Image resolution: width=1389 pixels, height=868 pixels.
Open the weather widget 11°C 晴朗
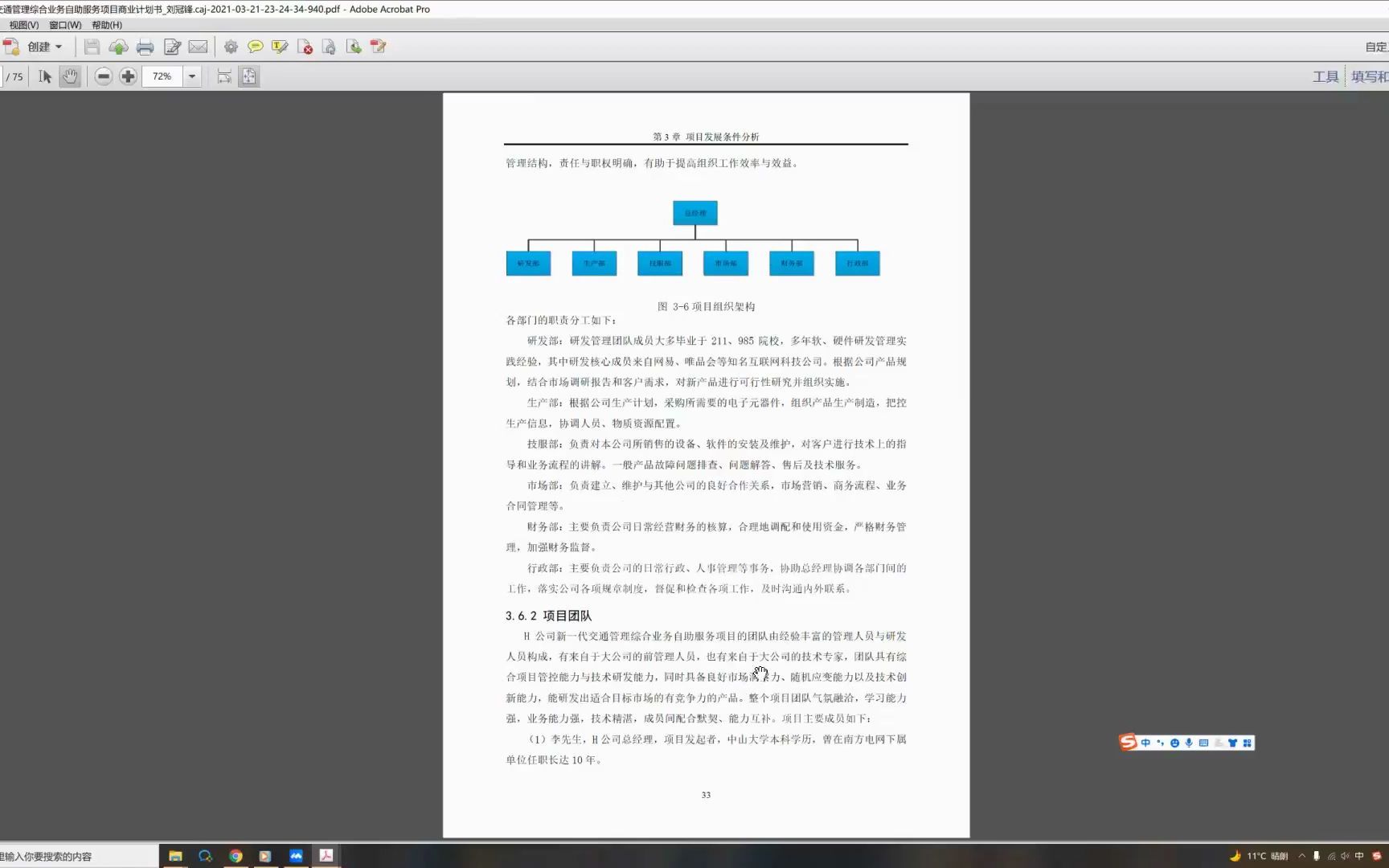pos(1259,856)
